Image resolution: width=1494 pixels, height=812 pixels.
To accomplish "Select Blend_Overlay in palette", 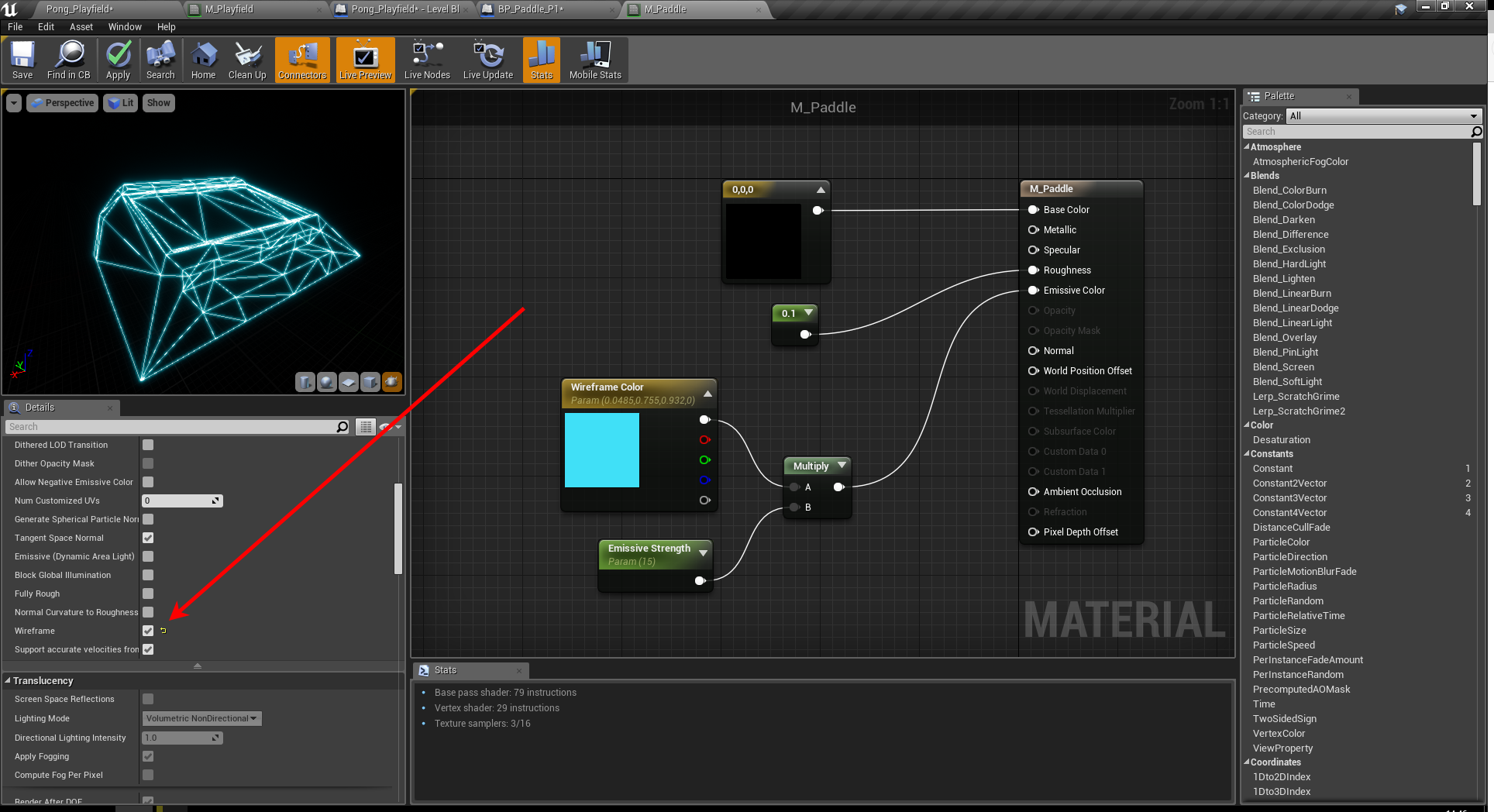I will (x=1284, y=338).
